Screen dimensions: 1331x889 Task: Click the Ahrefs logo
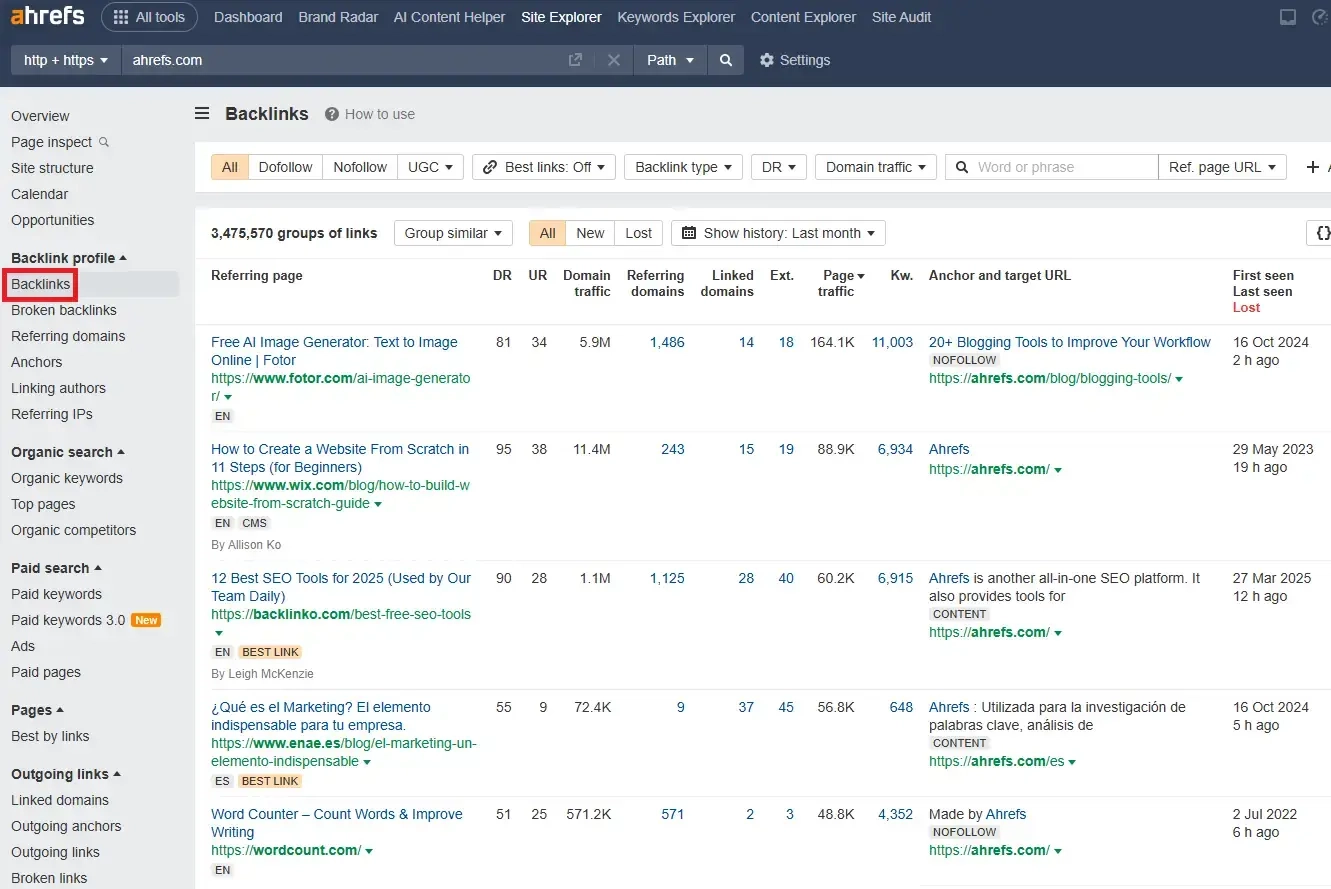pyautogui.click(x=48, y=17)
